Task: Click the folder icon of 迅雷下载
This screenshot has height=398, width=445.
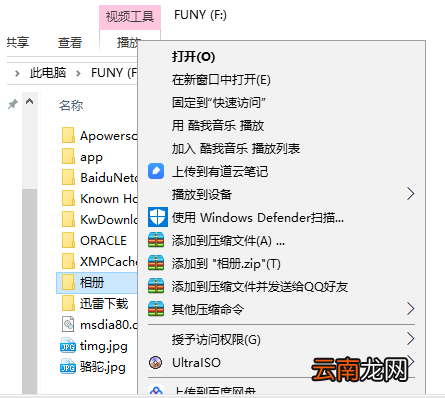Action: (x=68, y=303)
